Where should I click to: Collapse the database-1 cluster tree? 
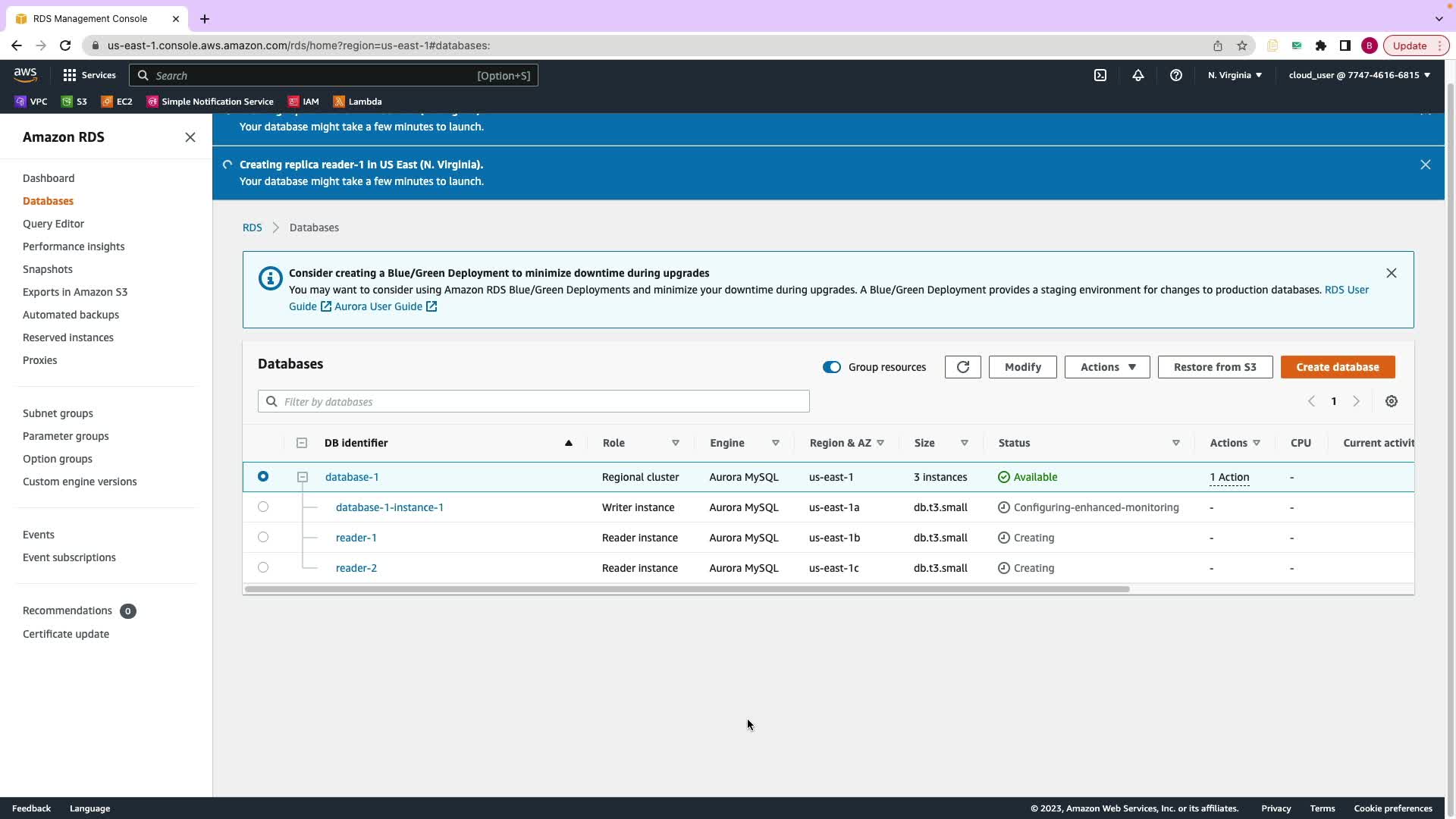[x=303, y=477]
